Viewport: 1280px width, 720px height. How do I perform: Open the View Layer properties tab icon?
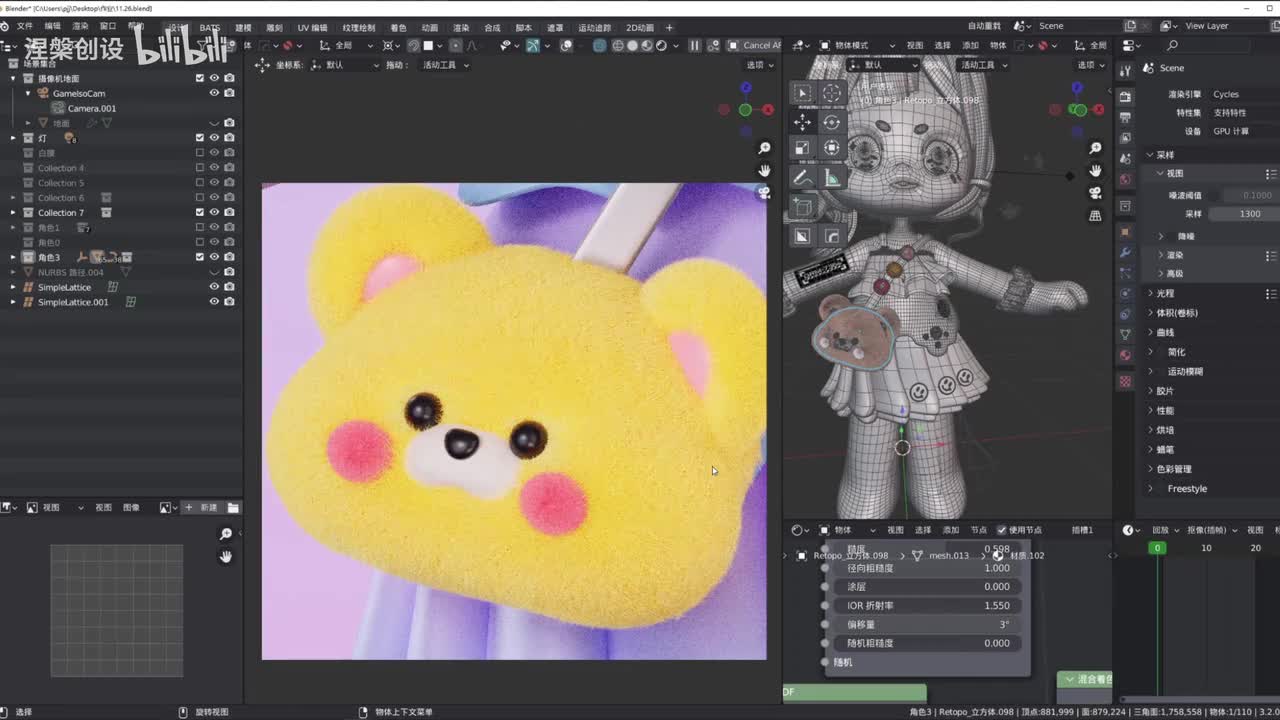pos(1125,138)
